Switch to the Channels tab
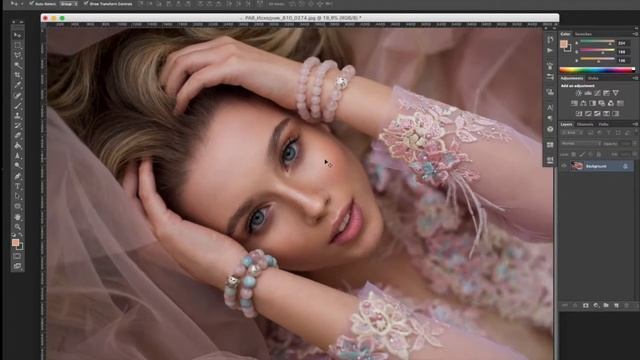This screenshot has height=360, width=640. (585, 124)
